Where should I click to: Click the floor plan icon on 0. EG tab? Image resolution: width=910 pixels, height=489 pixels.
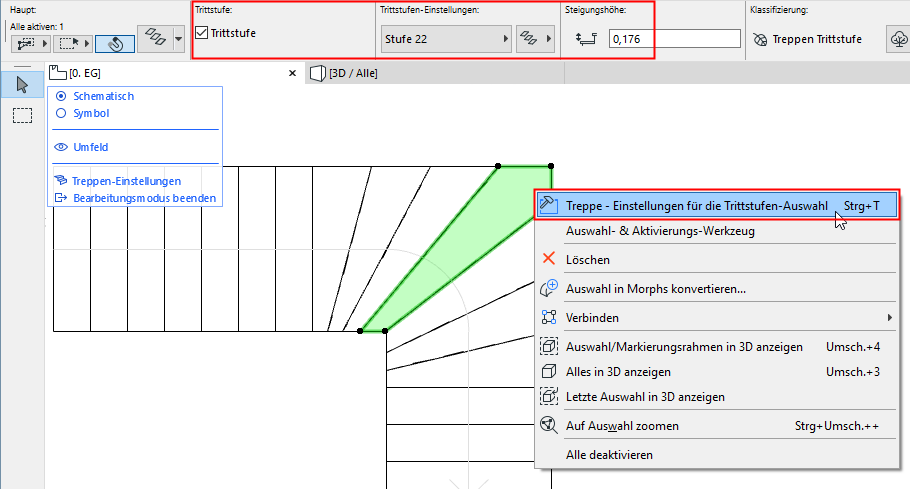tap(57, 73)
